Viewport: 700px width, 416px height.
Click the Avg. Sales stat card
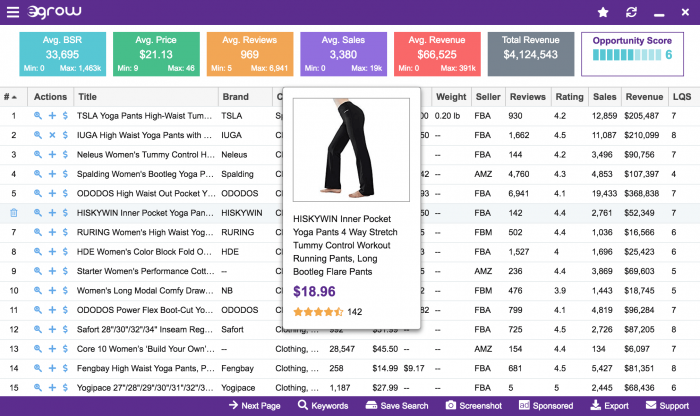[343, 54]
